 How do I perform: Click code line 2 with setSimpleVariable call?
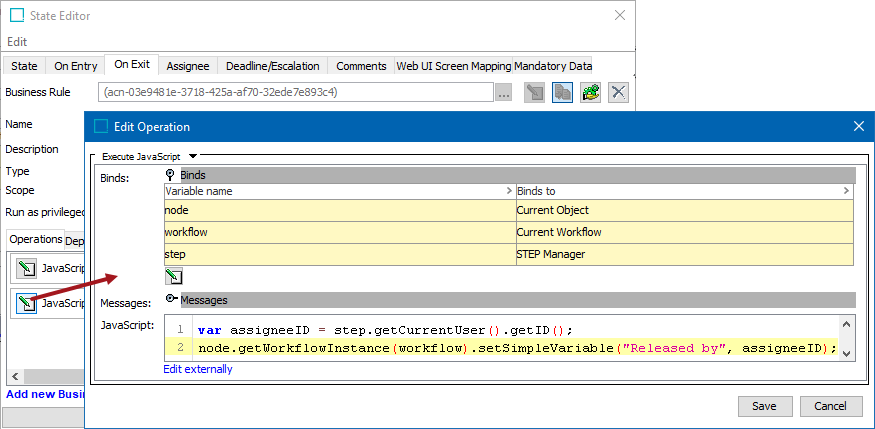point(517,349)
